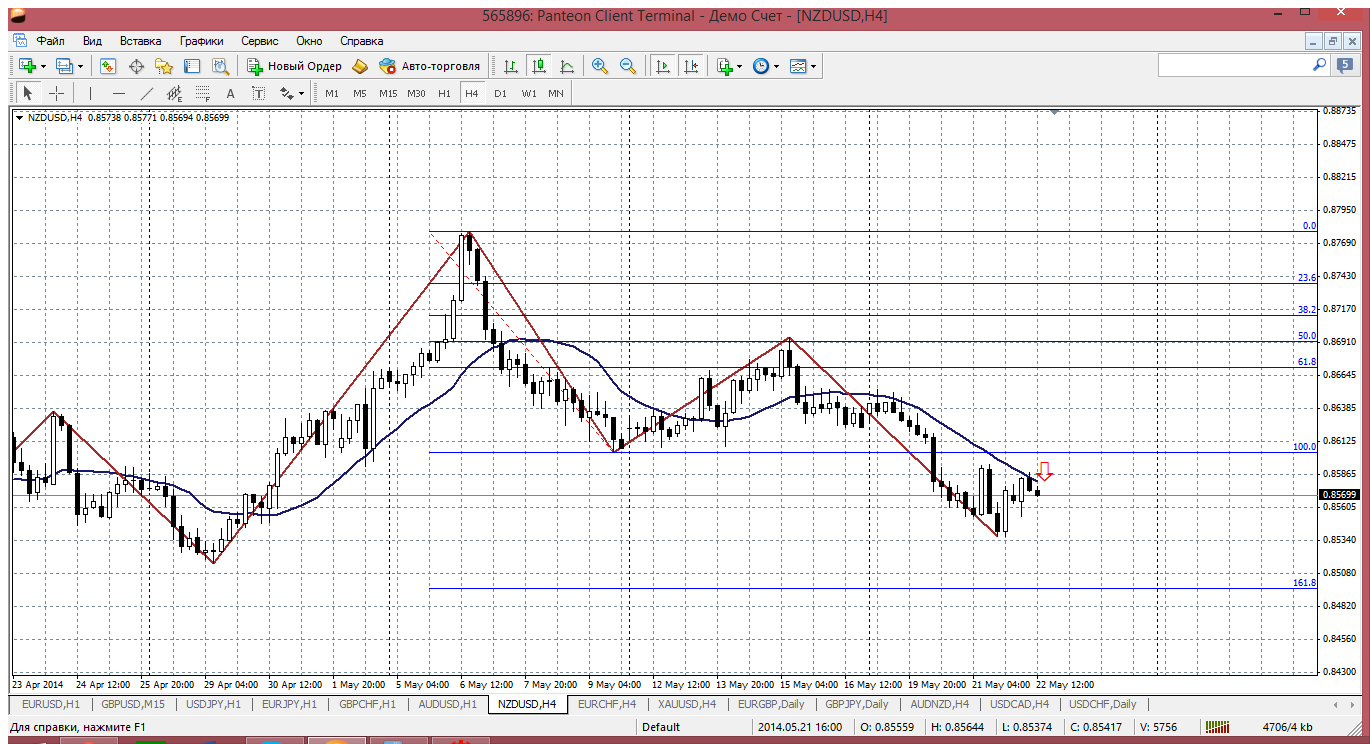Expand the new chart dropdown arrow
Viewport: 1370px width, 744px height.
coord(43,66)
